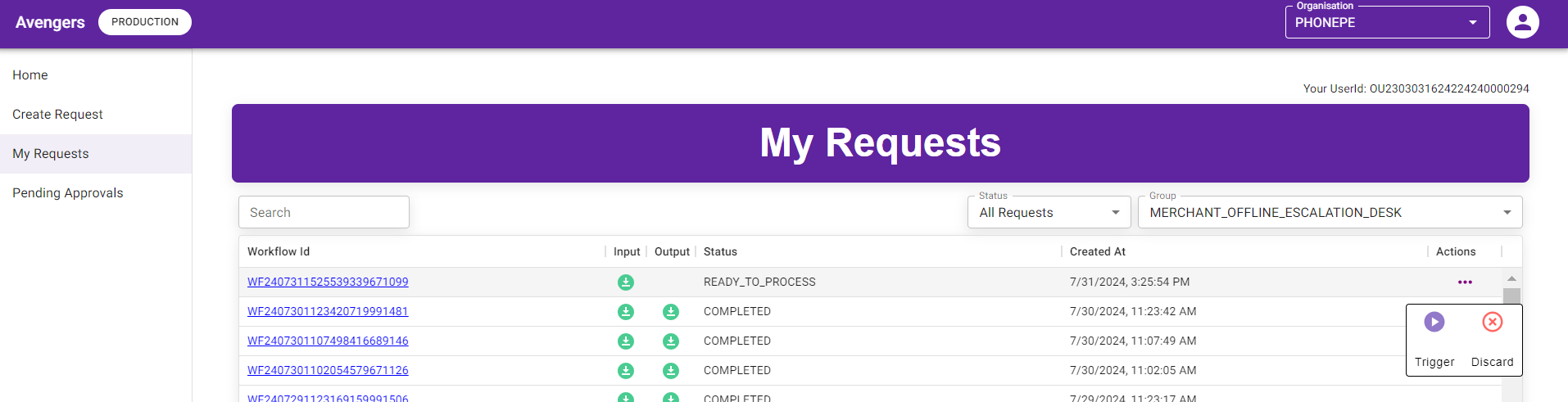Click the Discard cross icon

[1492, 322]
